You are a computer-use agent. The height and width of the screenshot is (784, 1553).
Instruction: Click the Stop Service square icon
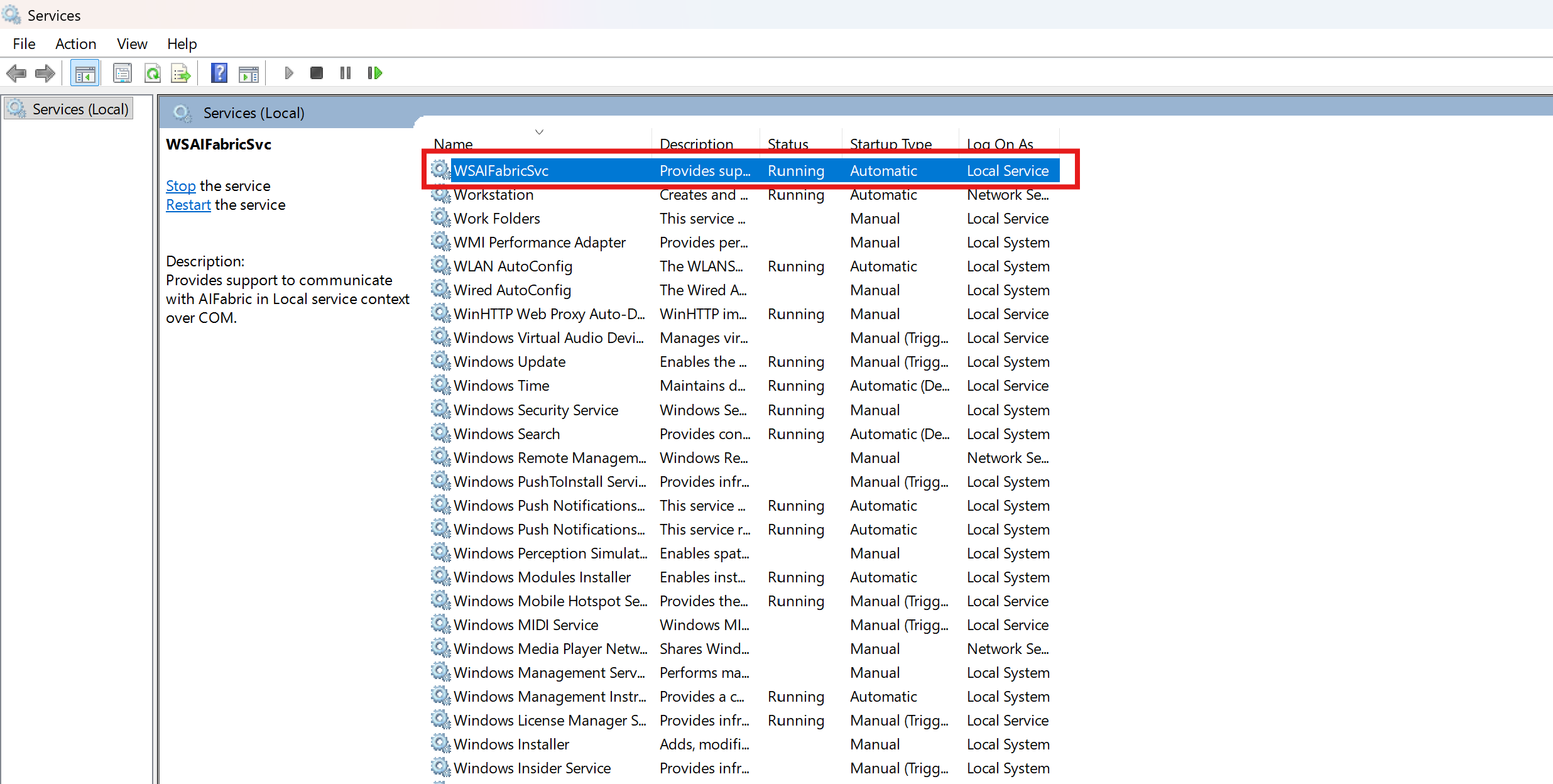pyautogui.click(x=317, y=73)
